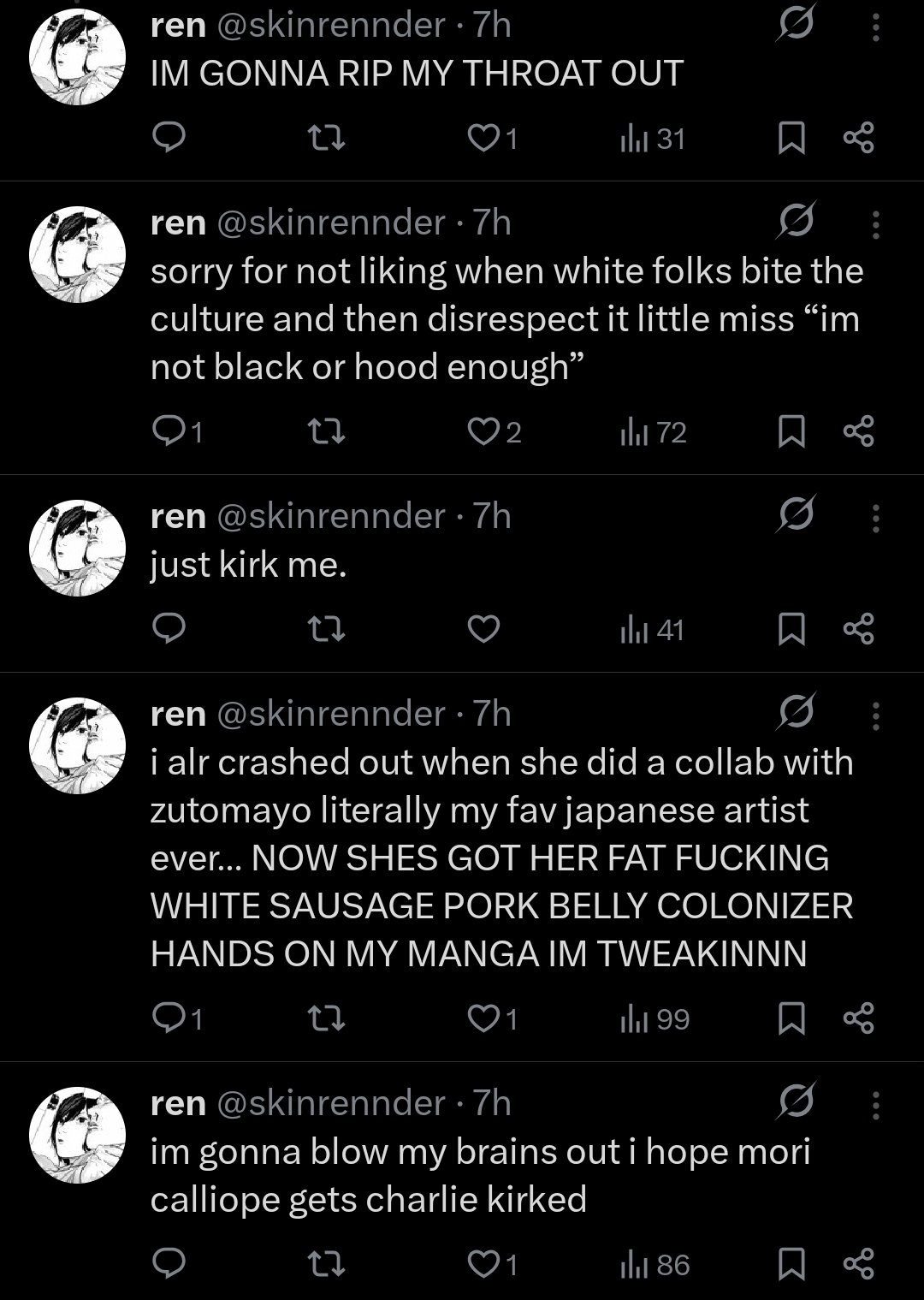Open more options on 'white folks' tweet
This screenshot has height=1300, width=924.
tap(875, 224)
